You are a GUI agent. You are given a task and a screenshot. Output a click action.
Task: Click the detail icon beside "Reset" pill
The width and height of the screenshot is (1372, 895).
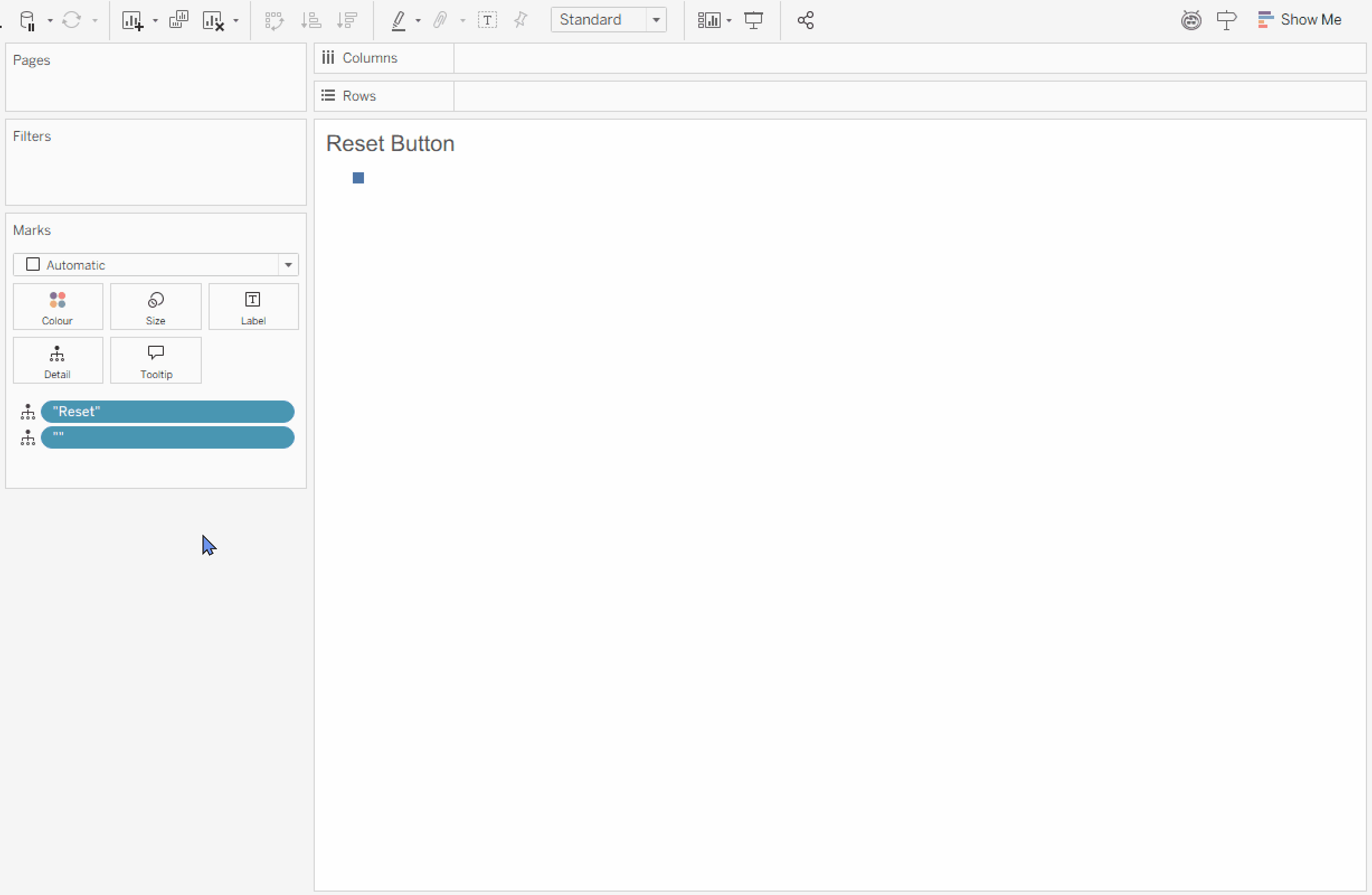tap(27, 412)
